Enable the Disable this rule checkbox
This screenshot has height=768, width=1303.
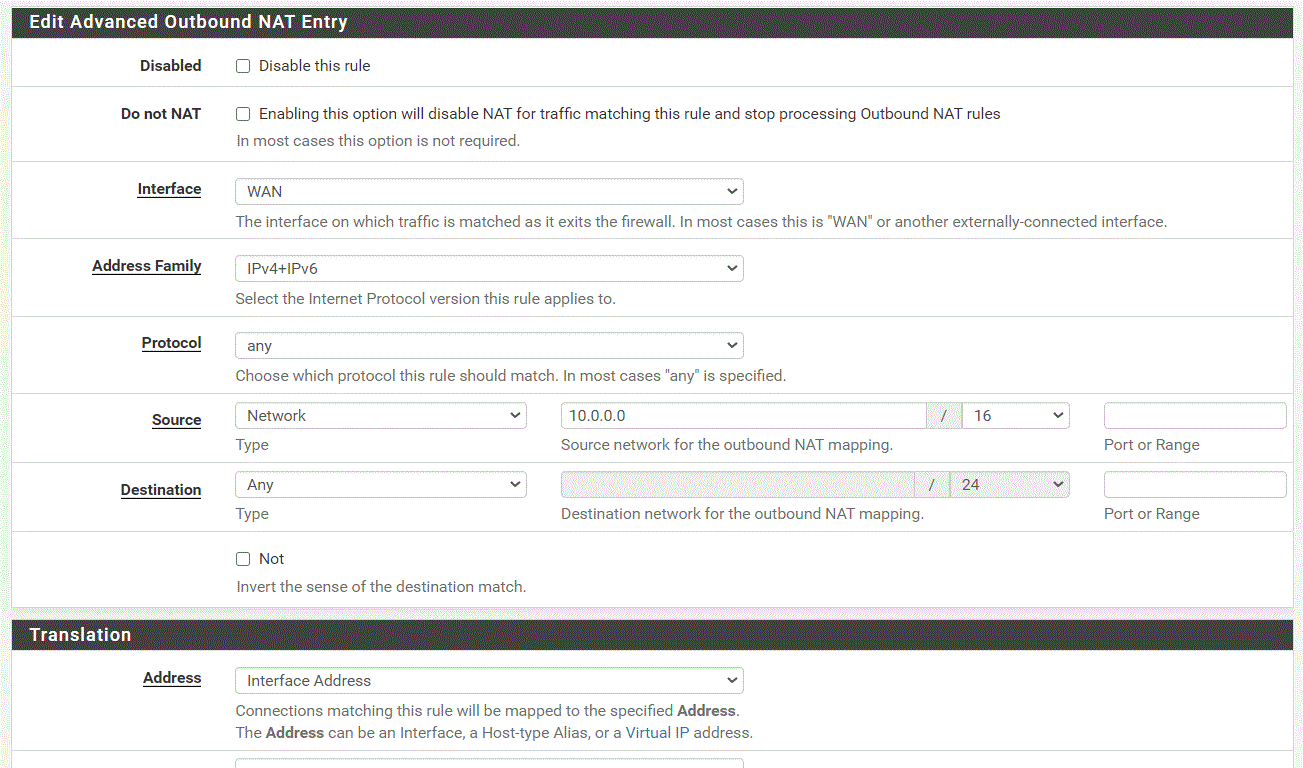(243, 66)
